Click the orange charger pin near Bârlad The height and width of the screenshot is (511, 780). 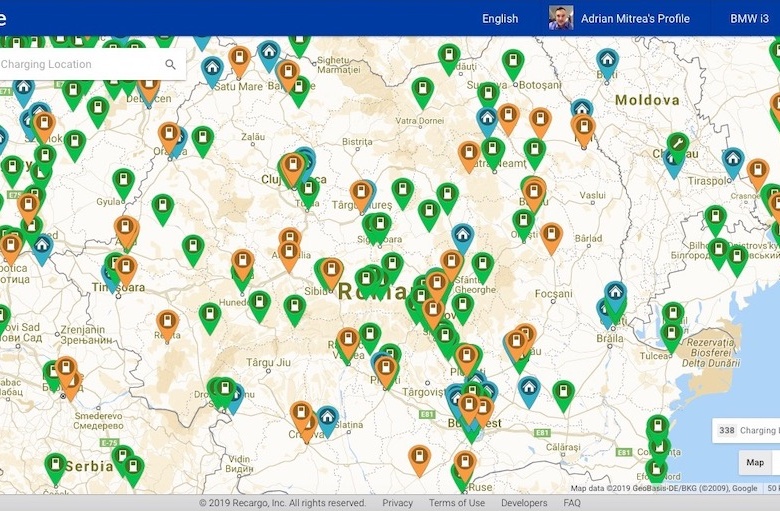551,236
